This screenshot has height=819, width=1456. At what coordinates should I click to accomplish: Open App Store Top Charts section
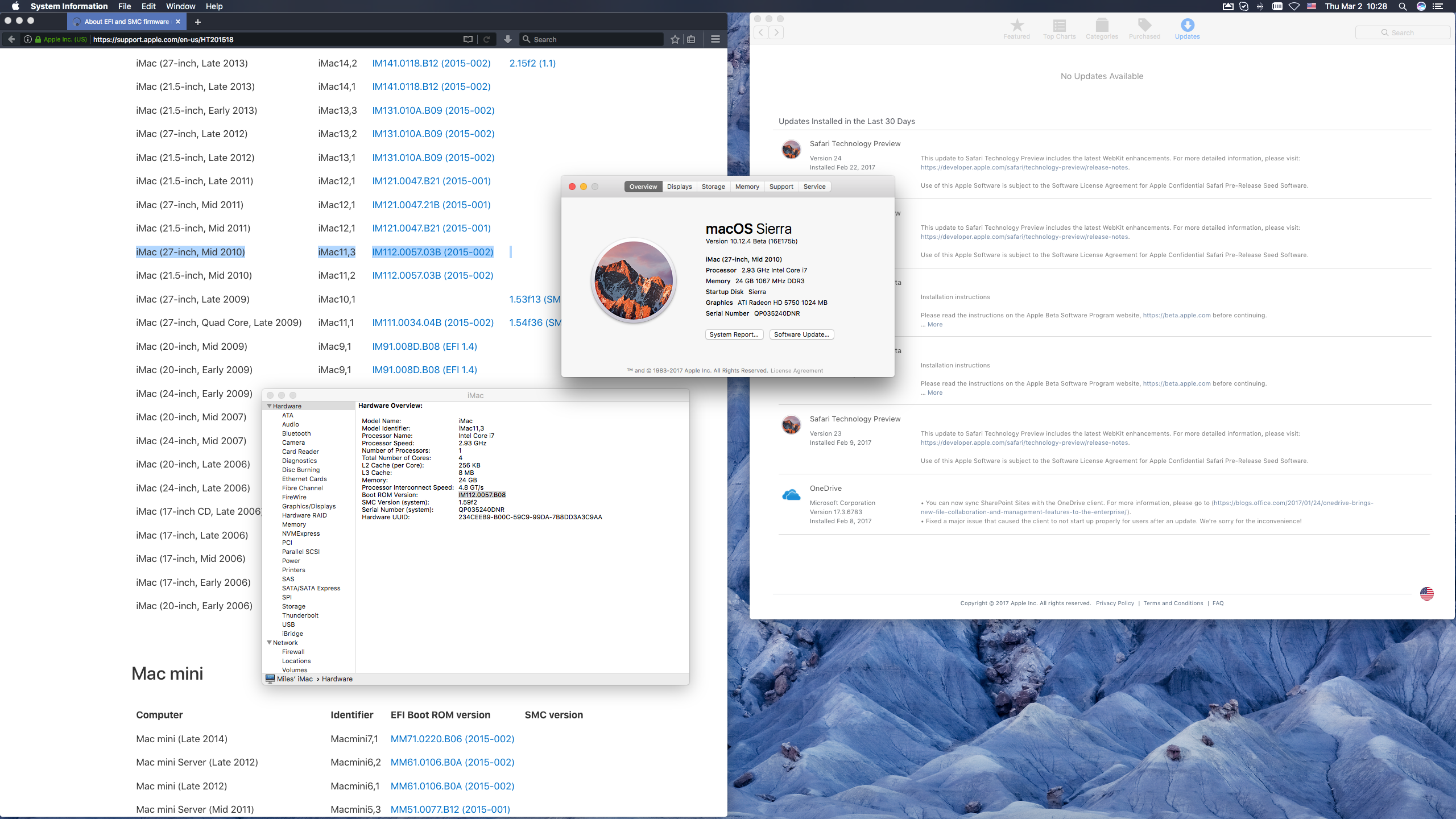(1059, 29)
